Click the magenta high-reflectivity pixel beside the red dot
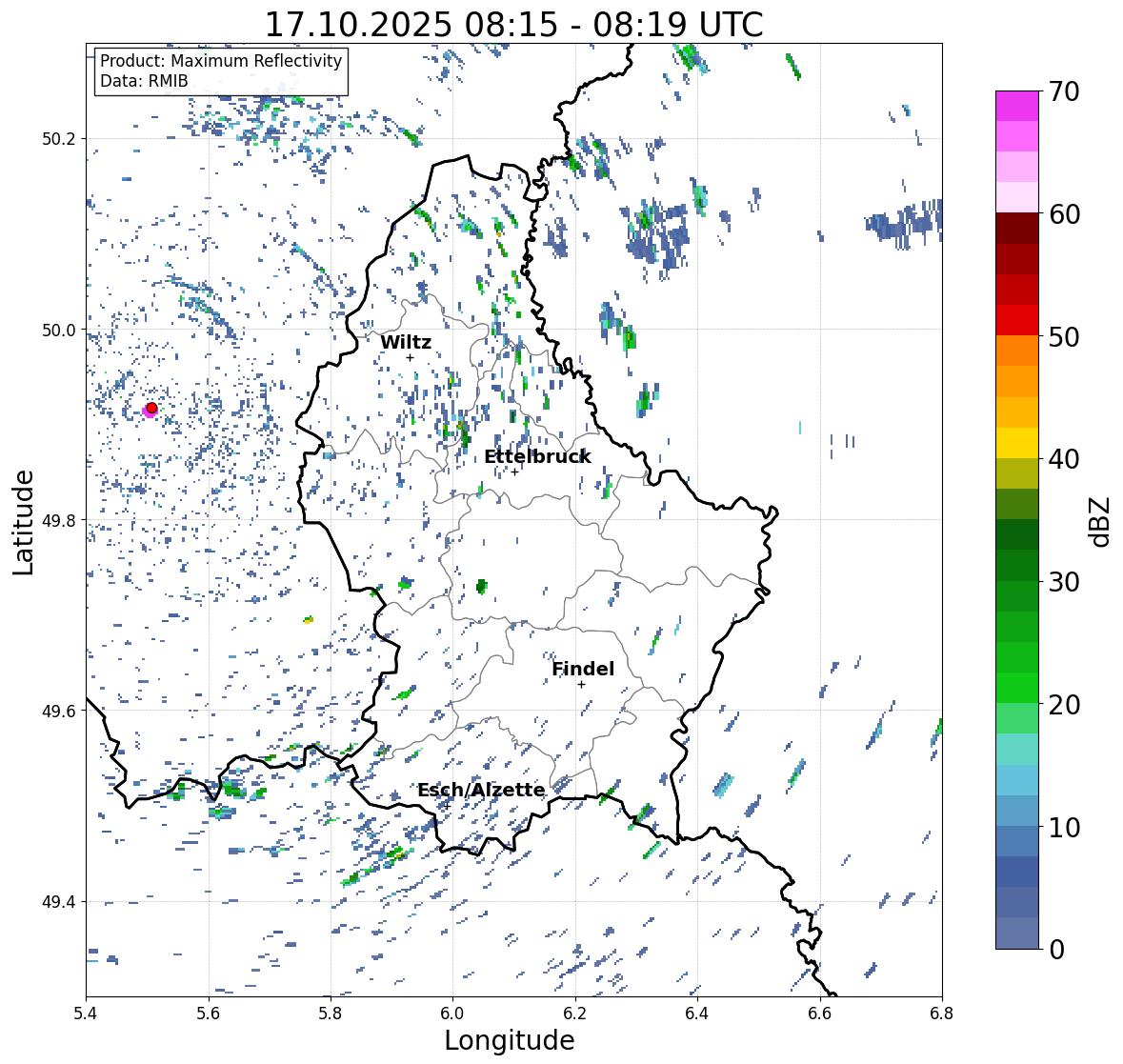This screenshot has height=1064, width=1123. coord(147,412)
